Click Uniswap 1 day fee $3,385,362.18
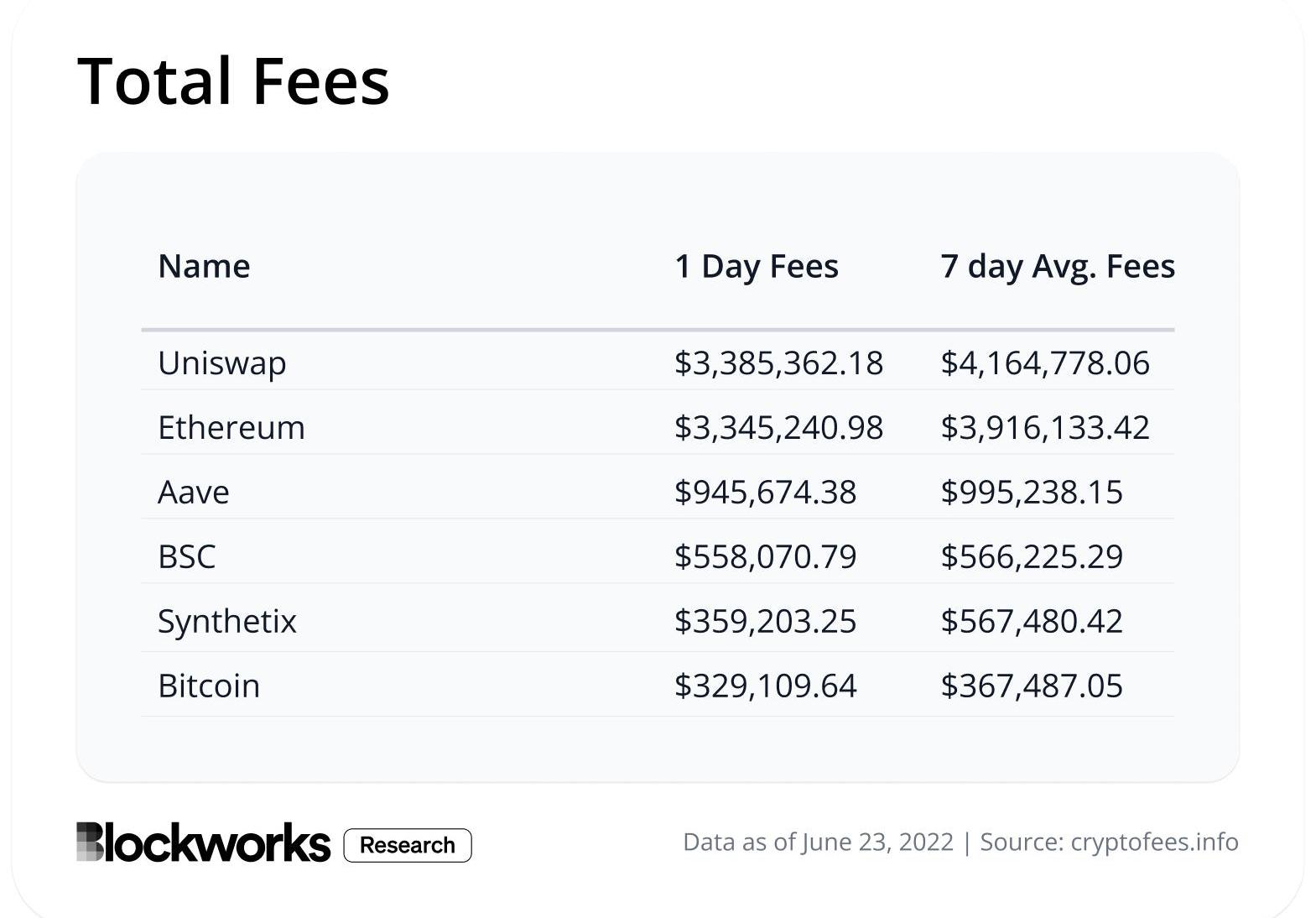Viewport: 1316px width, 918px height. (778, 363)
